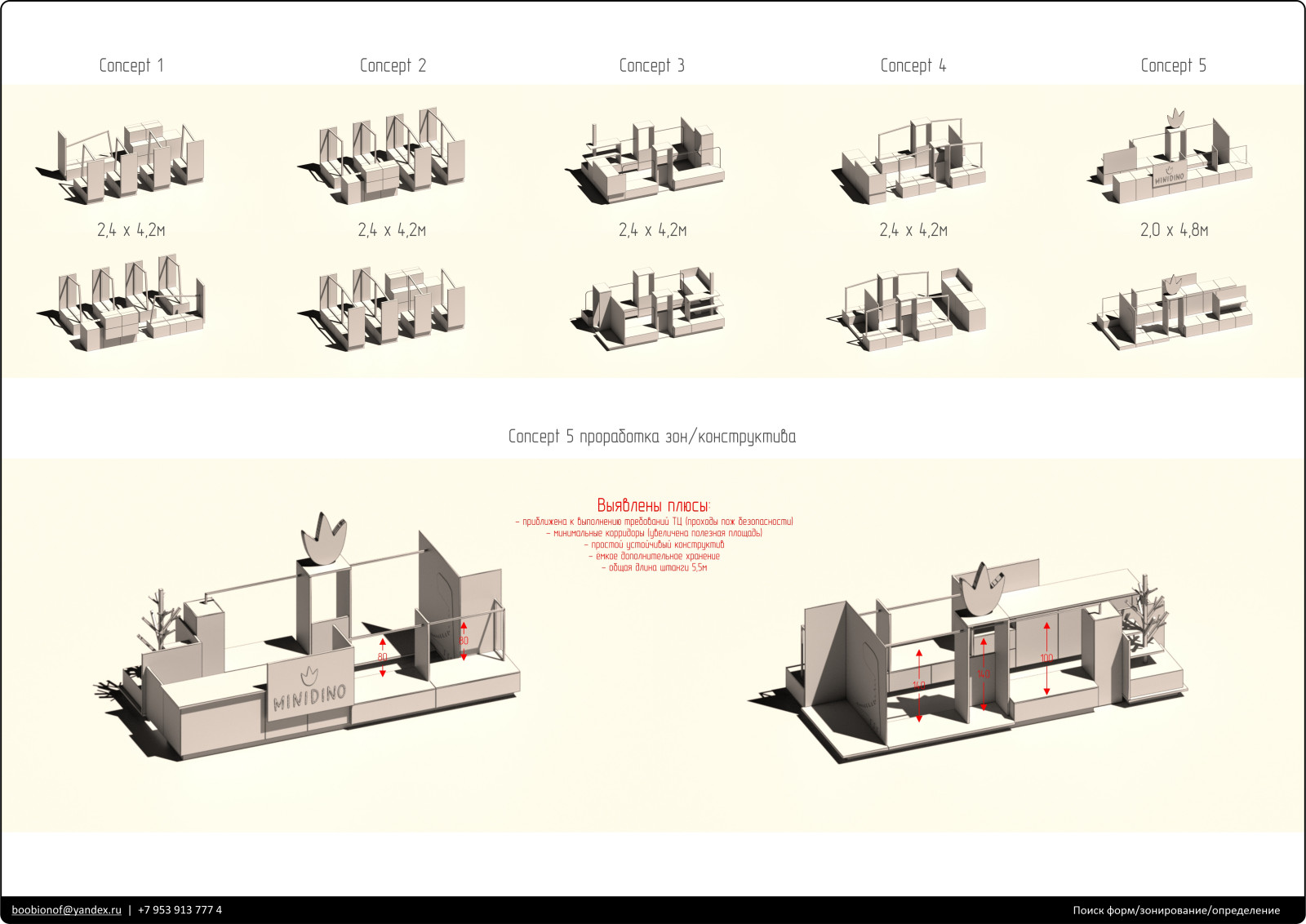Open the lower Concept 5 model thumbnail
Screen dimensions: 1306x924
(x=1171, y=312)
